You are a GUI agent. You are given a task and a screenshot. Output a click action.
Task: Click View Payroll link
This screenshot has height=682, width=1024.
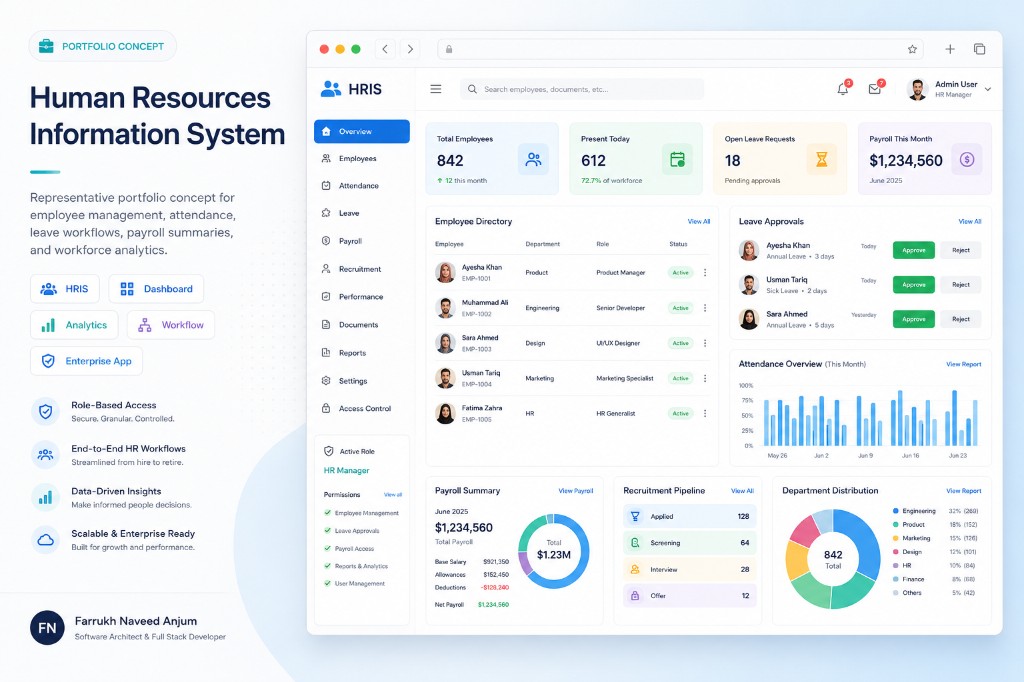tap(576, 491)
